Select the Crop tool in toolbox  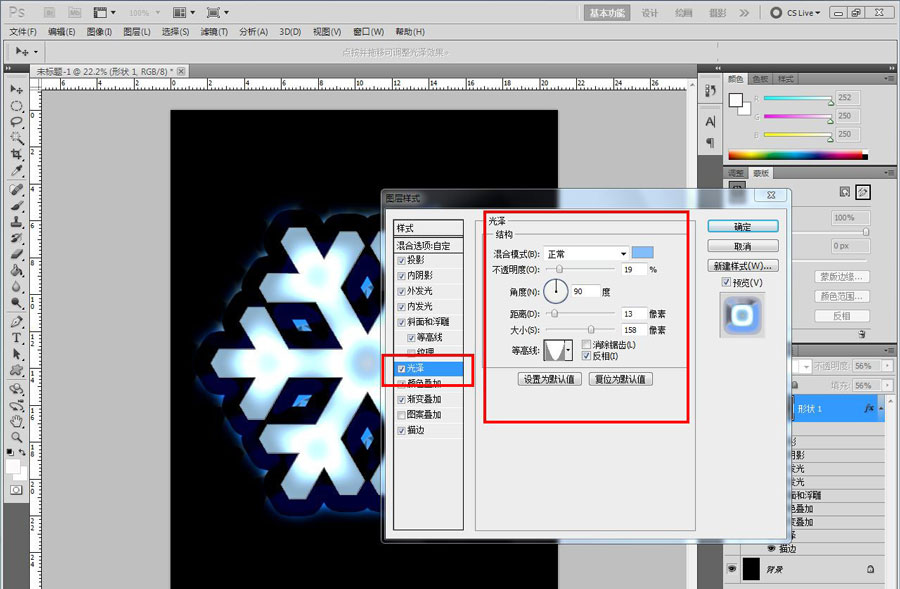point(17,155)
